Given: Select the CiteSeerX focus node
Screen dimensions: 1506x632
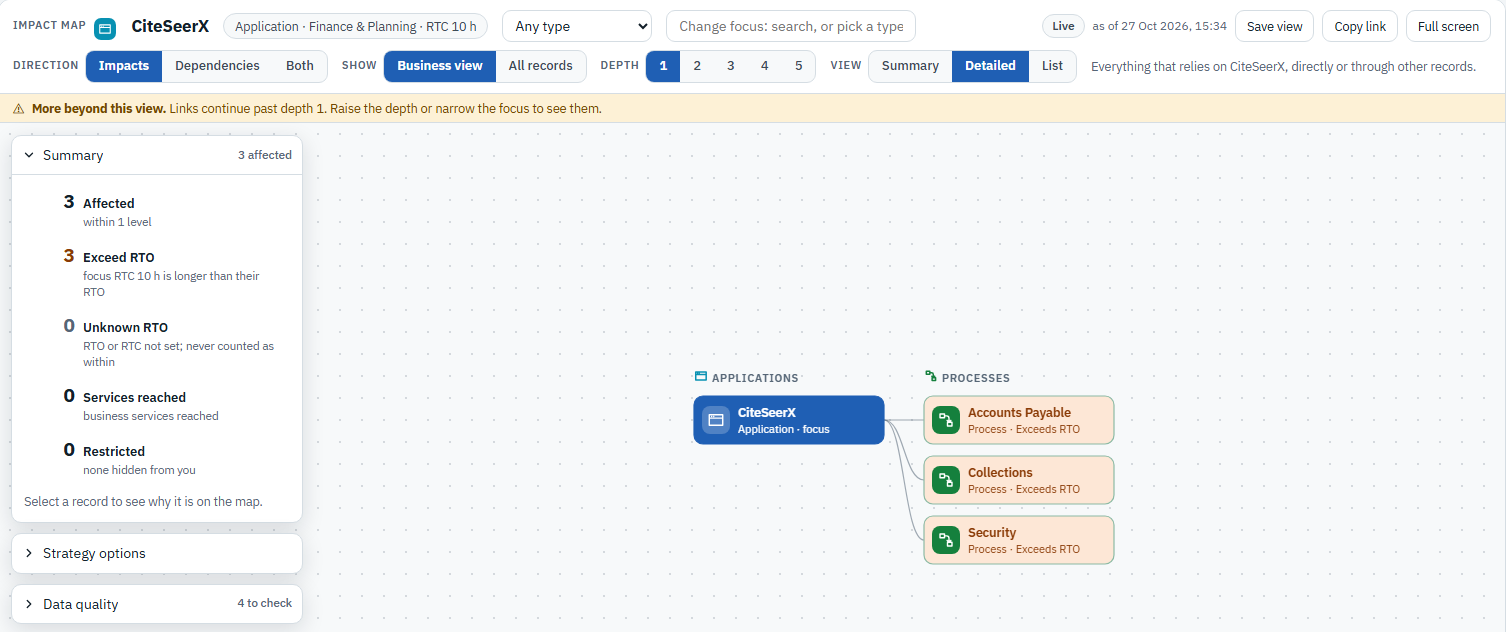Looking at the screenshot, I should coord(789,420).
